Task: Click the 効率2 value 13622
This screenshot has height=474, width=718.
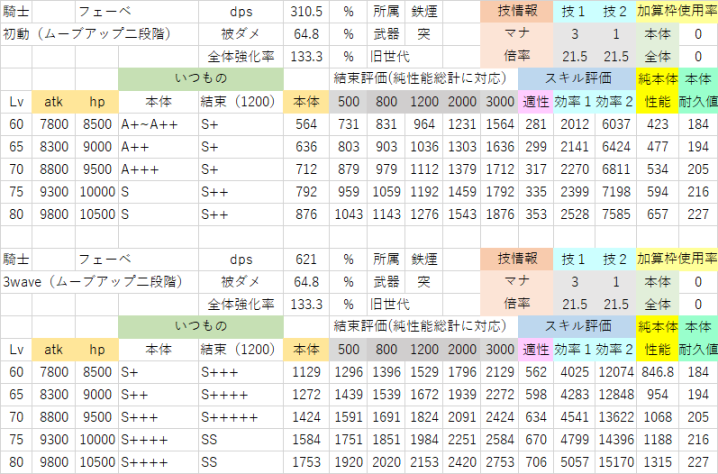Action: pos(616,417)
